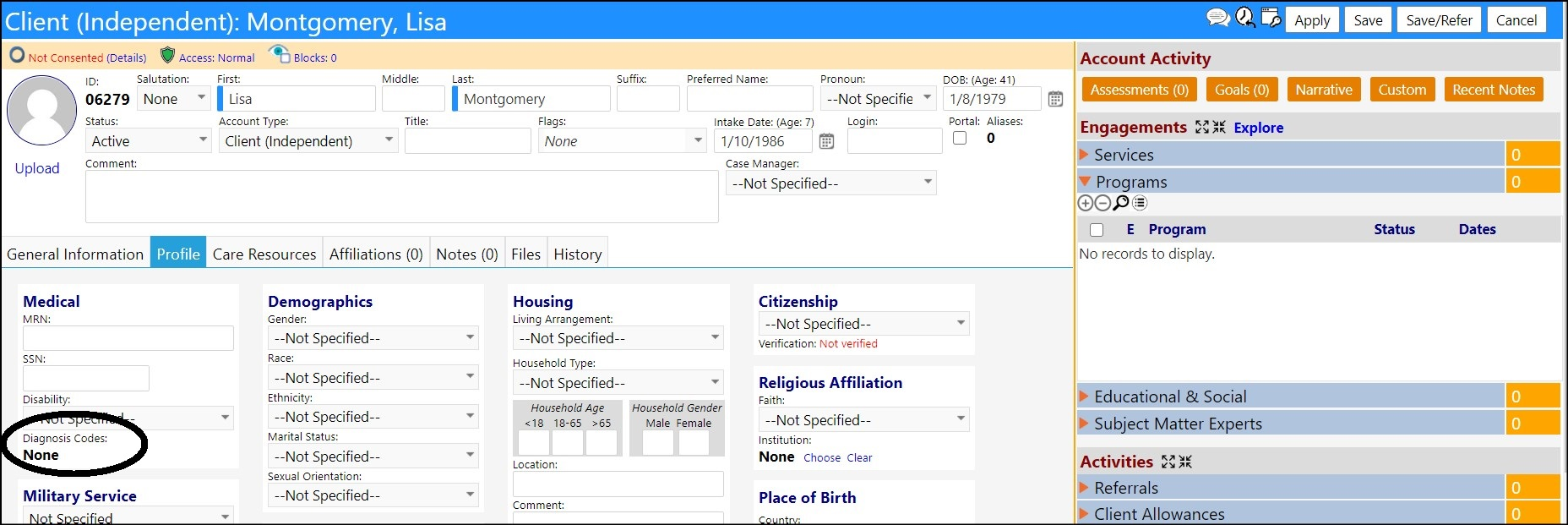Click the Save/Refer button
Screen dimensions: 1568x525
coord(1439,20)
